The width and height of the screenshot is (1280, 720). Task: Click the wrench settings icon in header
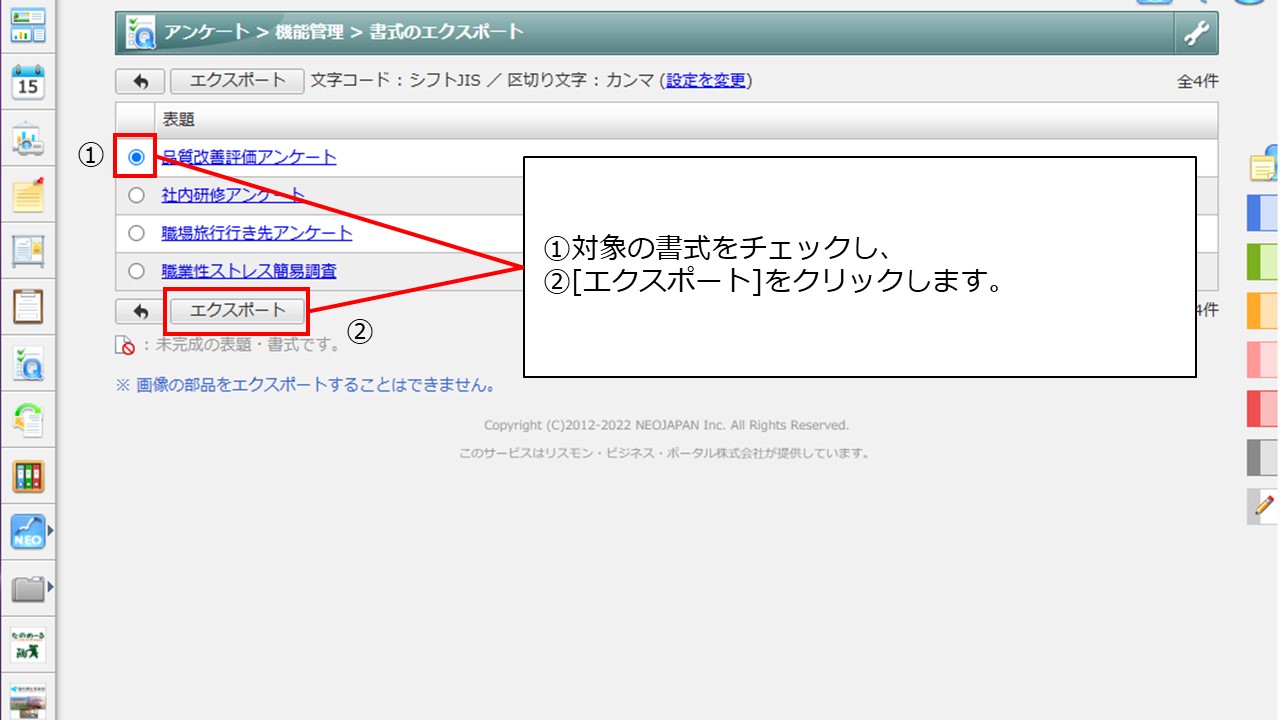point(1196,33)
